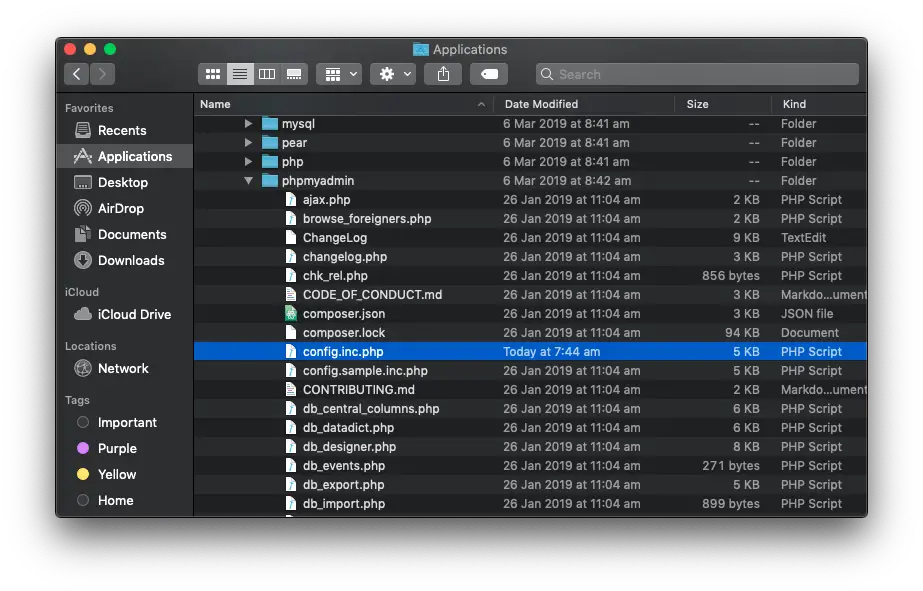The height and width of the screenshot is (591, 923).
Task: Select the config.sample.inc.php file icon
Action: pos(291,370)
